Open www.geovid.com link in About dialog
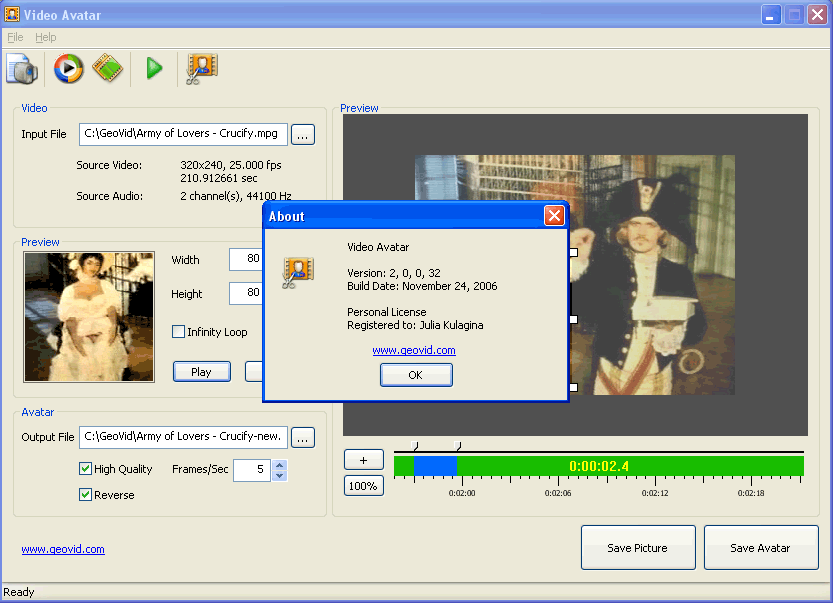This screenshot has width=833, height=603. coord(414,350)
